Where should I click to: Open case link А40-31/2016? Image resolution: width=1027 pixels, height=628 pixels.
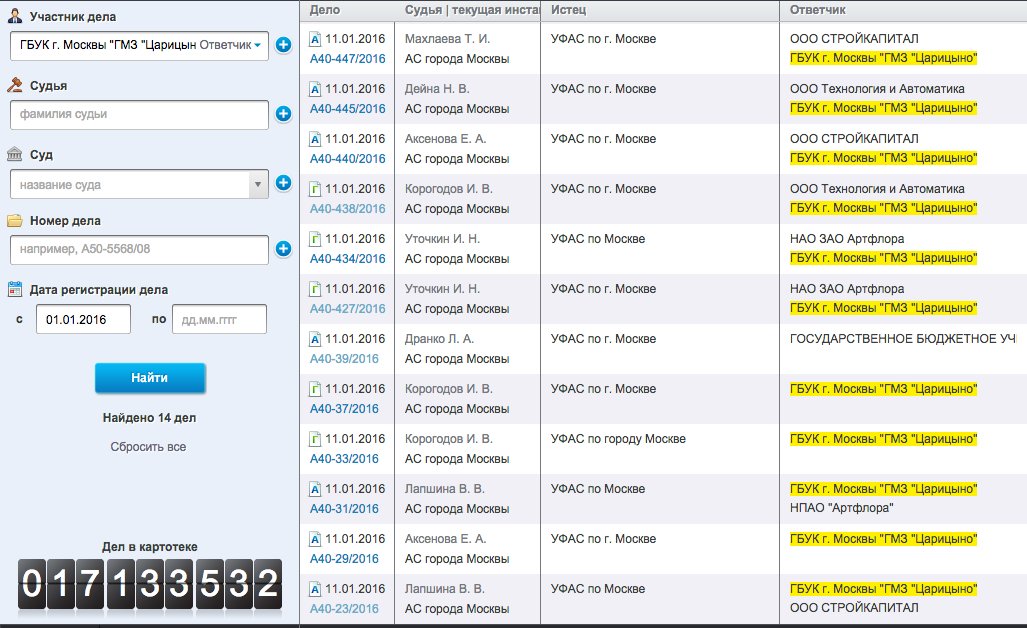[345, 509]
